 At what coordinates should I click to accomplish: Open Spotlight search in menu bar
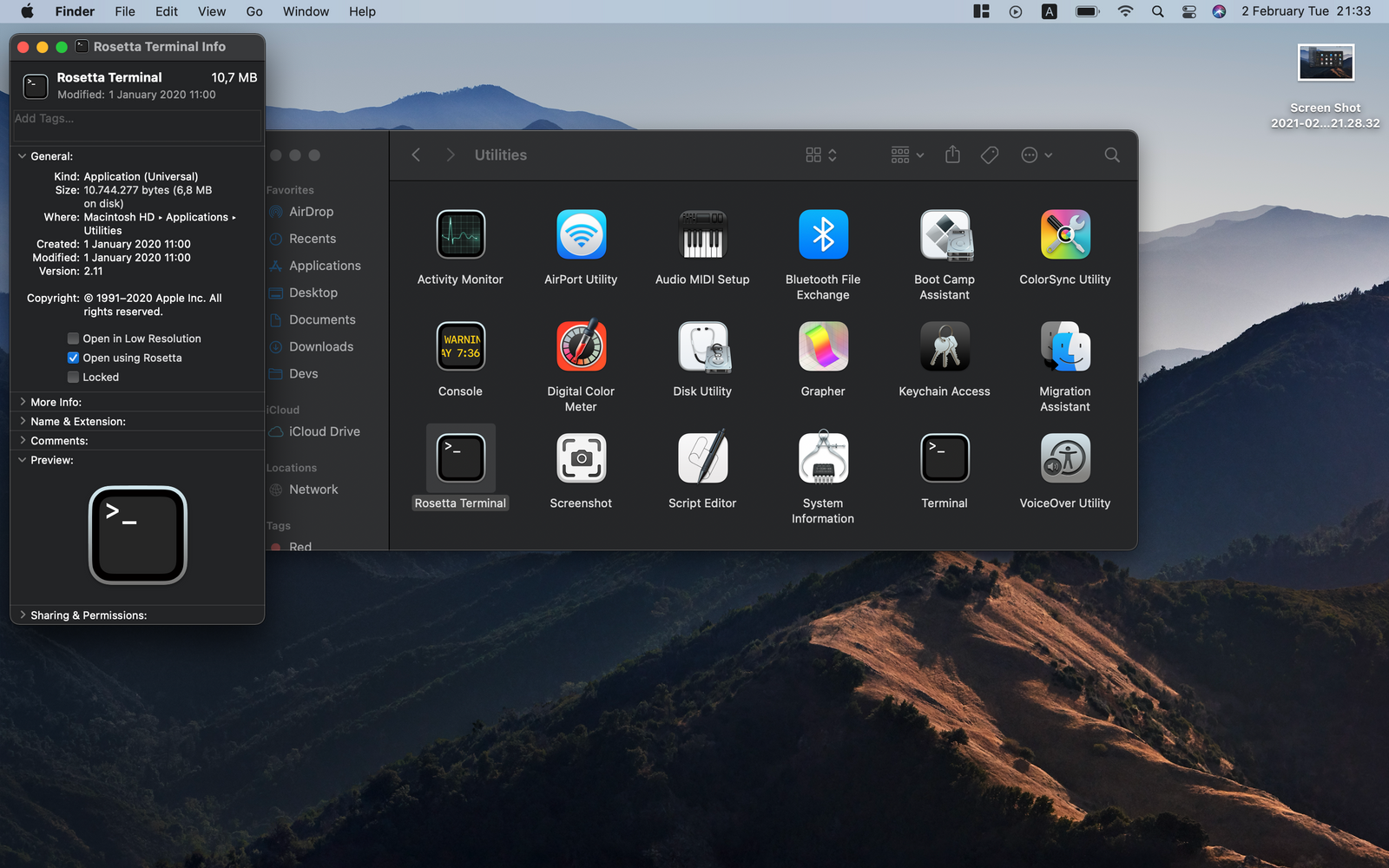click(x=1158, y=11)
